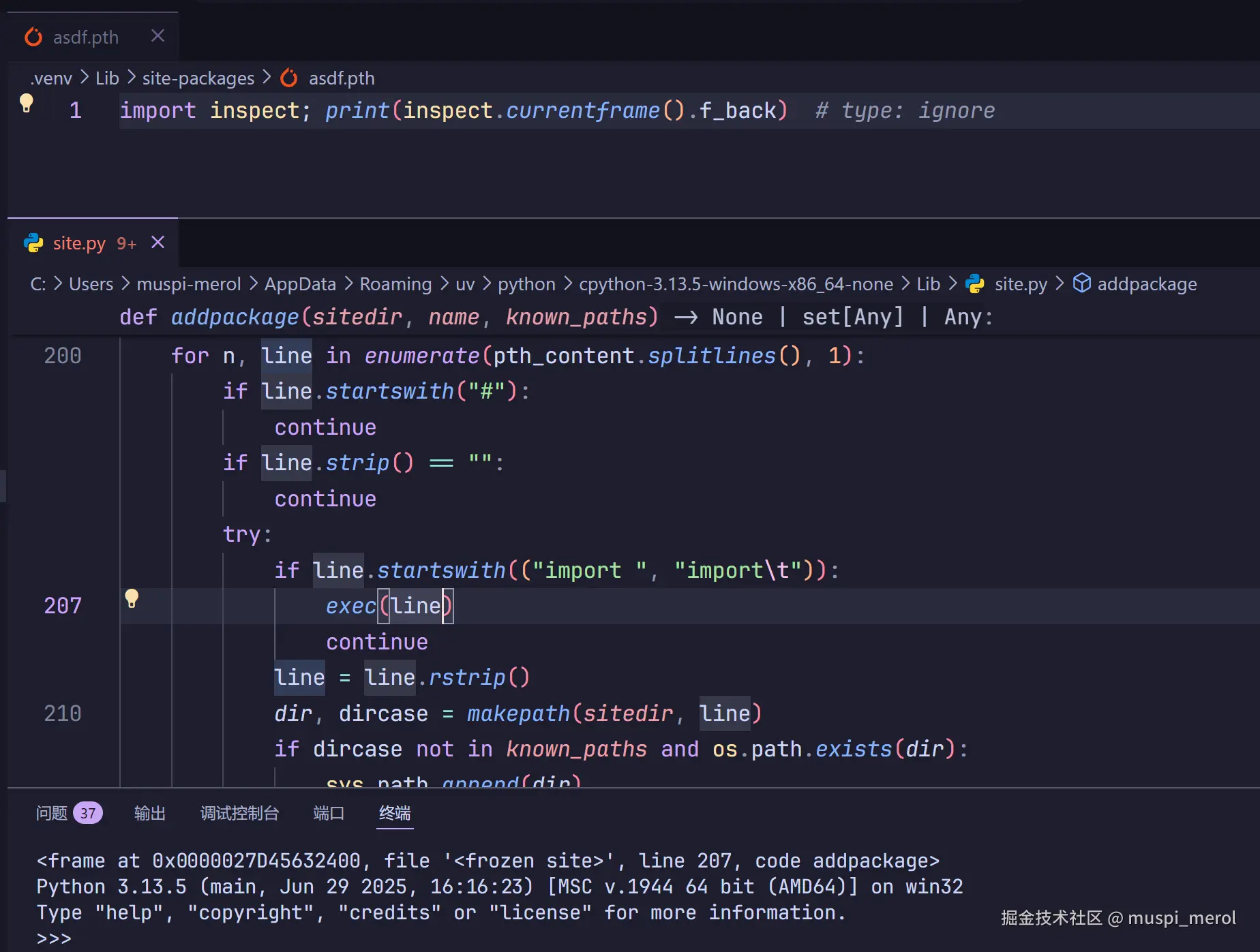
Task: Open the Roaming breadcrumb folder
Action: (395, 284)
